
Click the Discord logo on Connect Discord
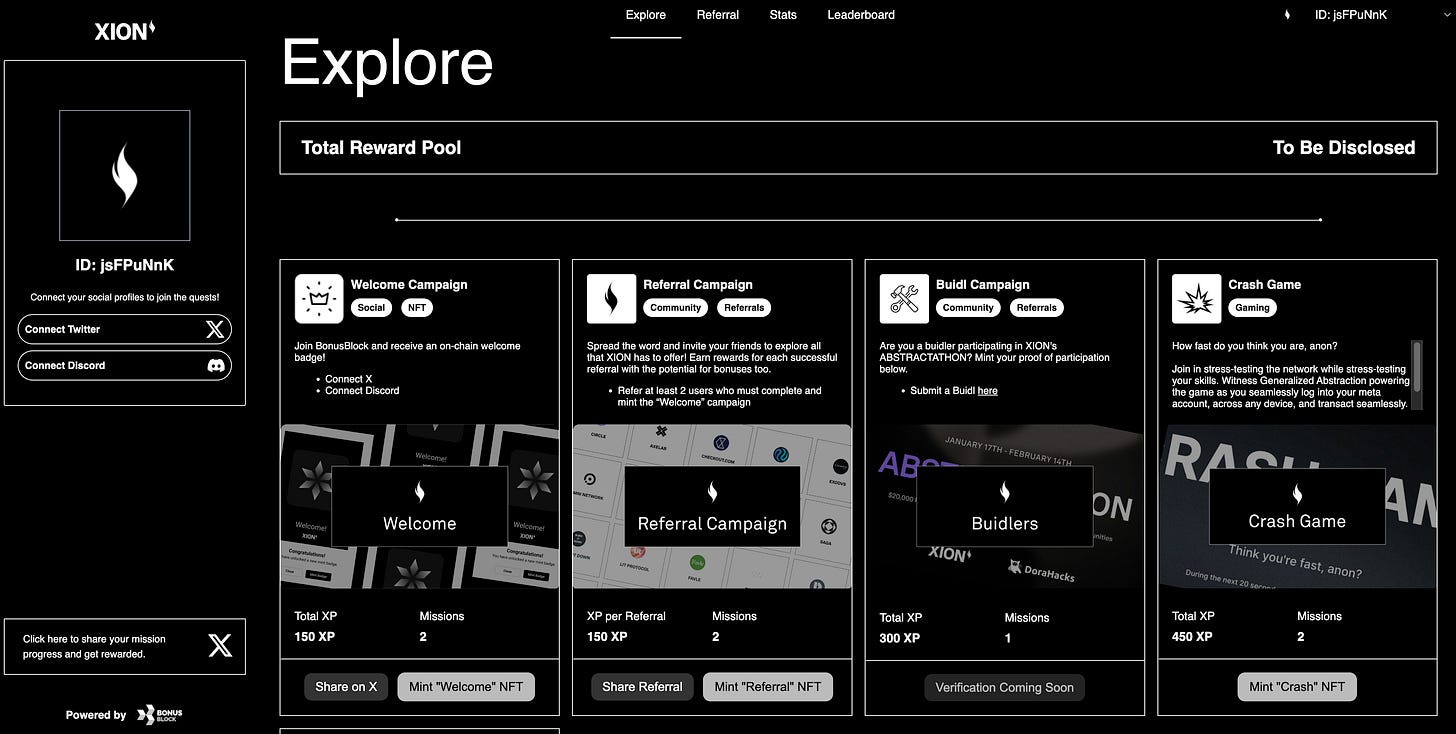[215, 365]
